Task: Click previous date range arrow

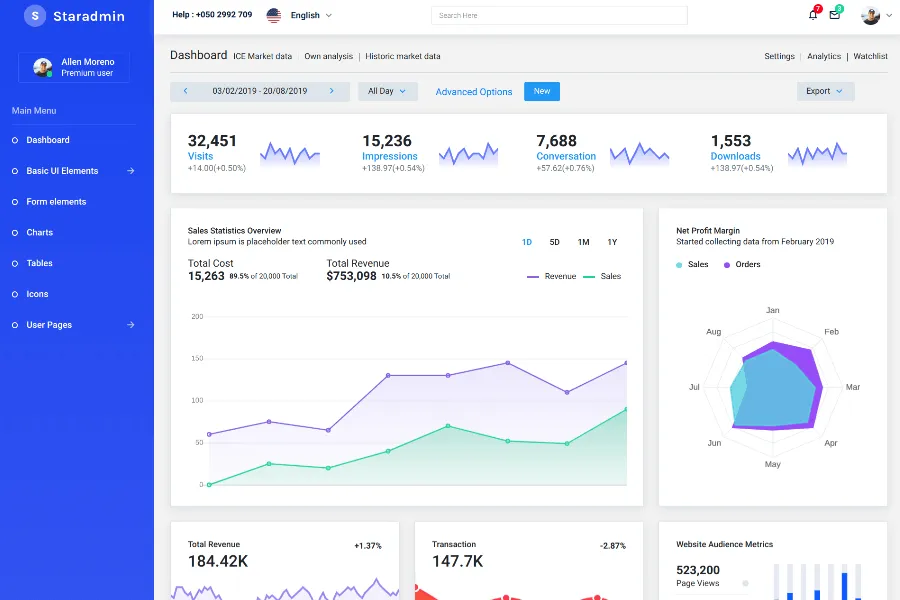Action: click(x=185, y=91)
